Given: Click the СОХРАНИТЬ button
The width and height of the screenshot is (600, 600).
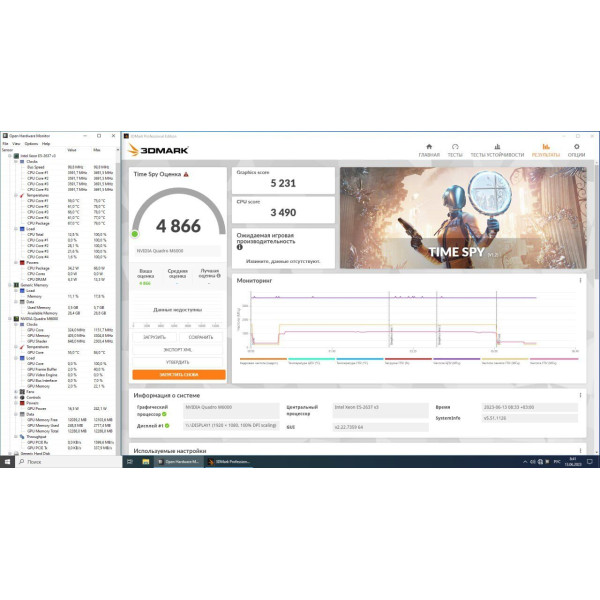Looking at the screenshot, I should (201, 337).
